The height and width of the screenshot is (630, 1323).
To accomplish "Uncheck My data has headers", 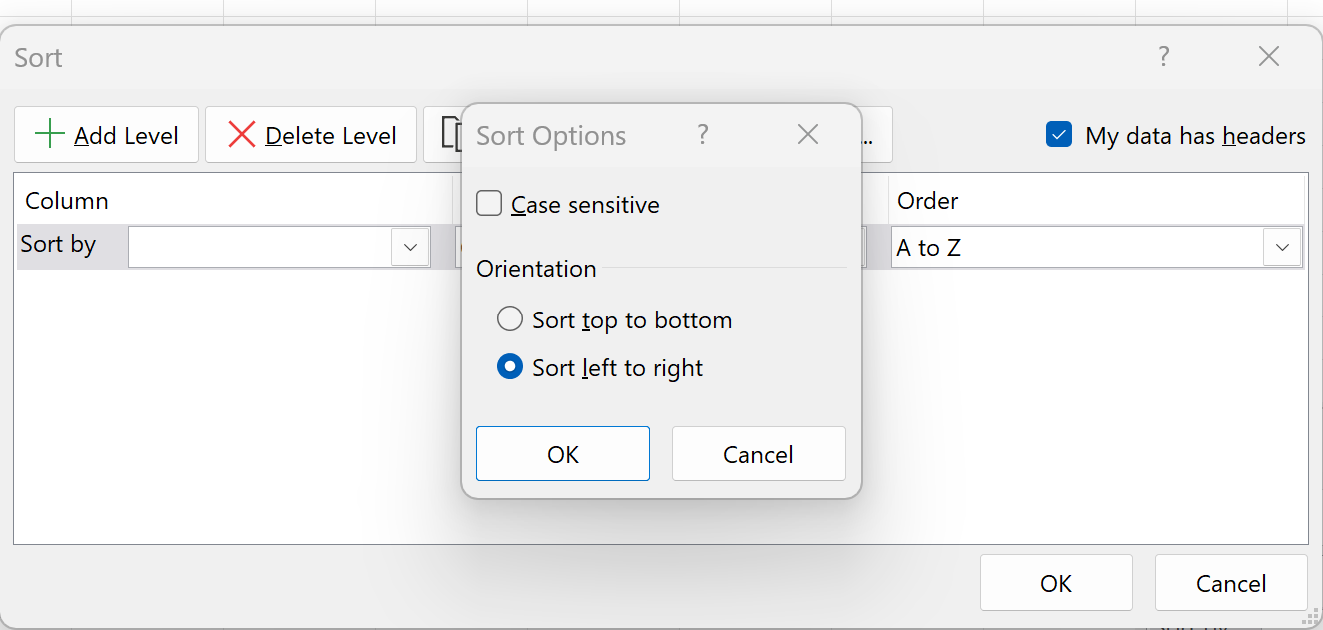I will pyautogui.click(x=1058, y=135).
